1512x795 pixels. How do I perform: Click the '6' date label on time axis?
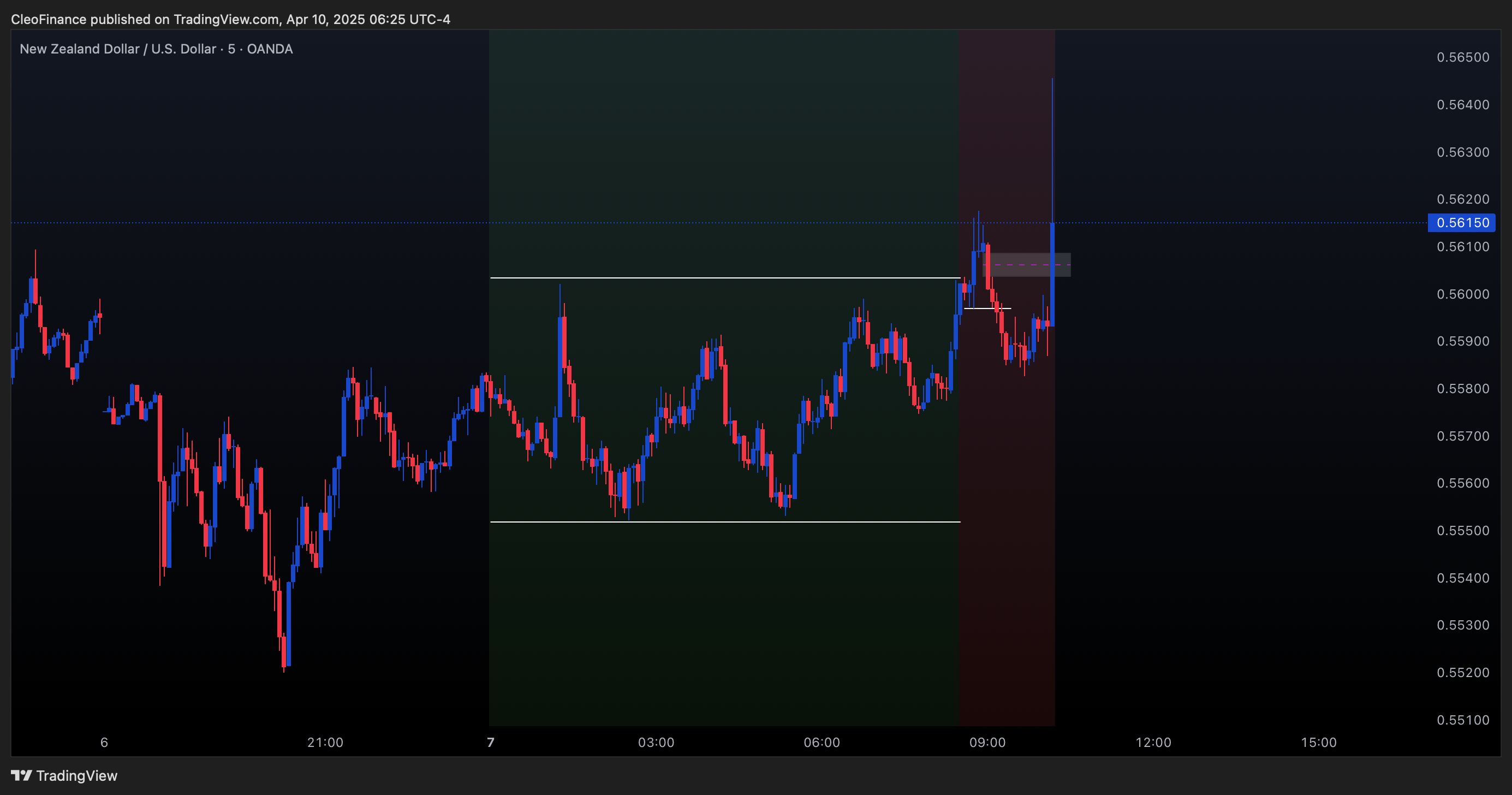pos(104,743)
